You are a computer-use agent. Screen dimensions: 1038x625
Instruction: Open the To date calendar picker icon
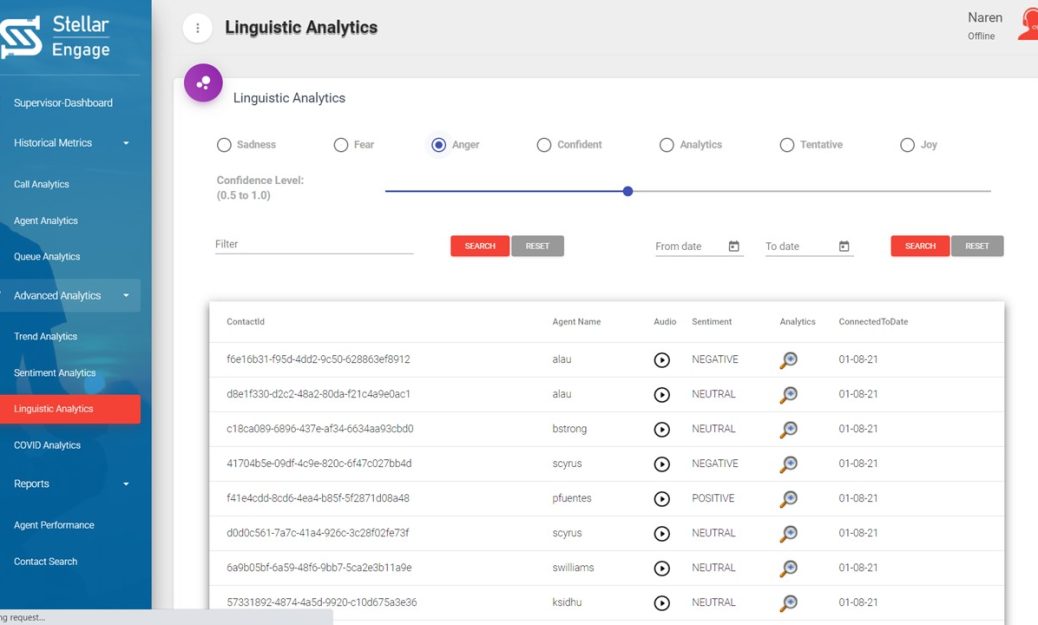(844, 246)
